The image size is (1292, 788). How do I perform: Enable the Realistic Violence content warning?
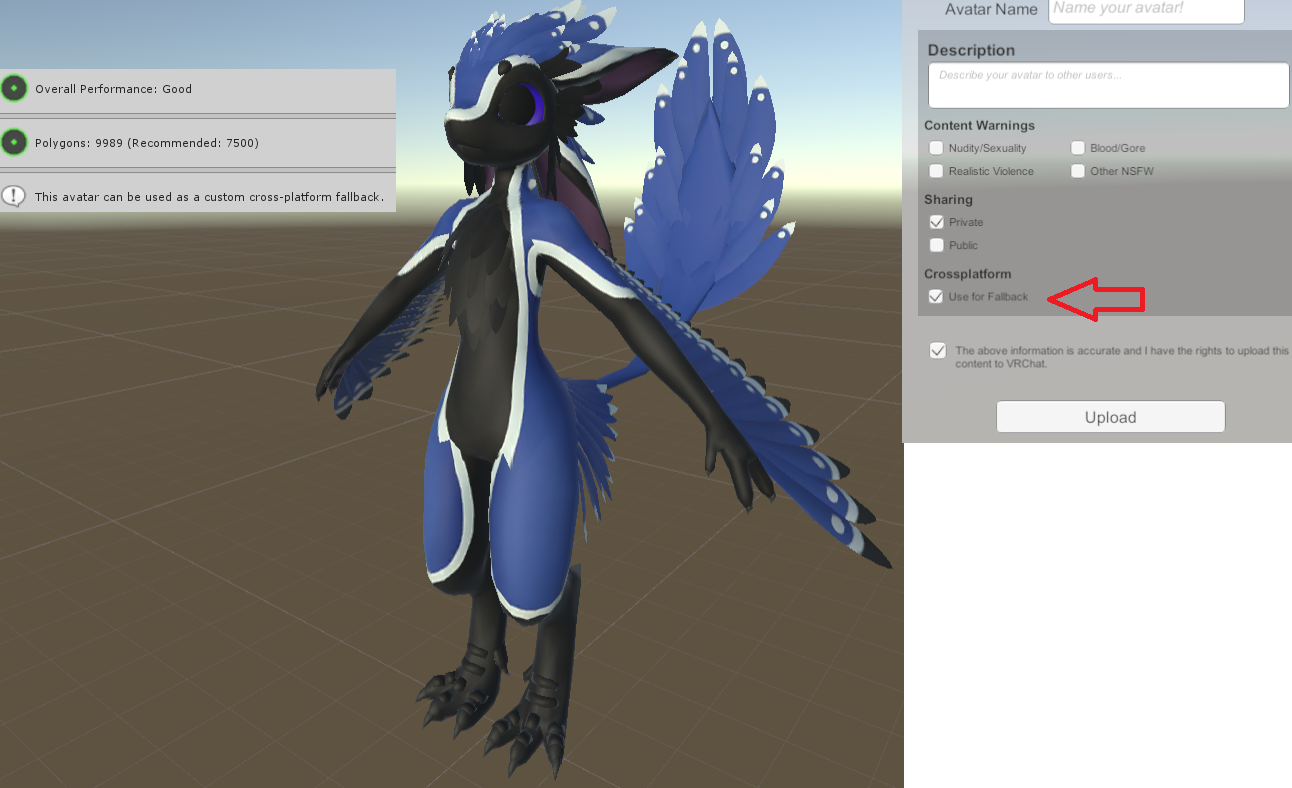pyautogui.click(x=936, y=171)
